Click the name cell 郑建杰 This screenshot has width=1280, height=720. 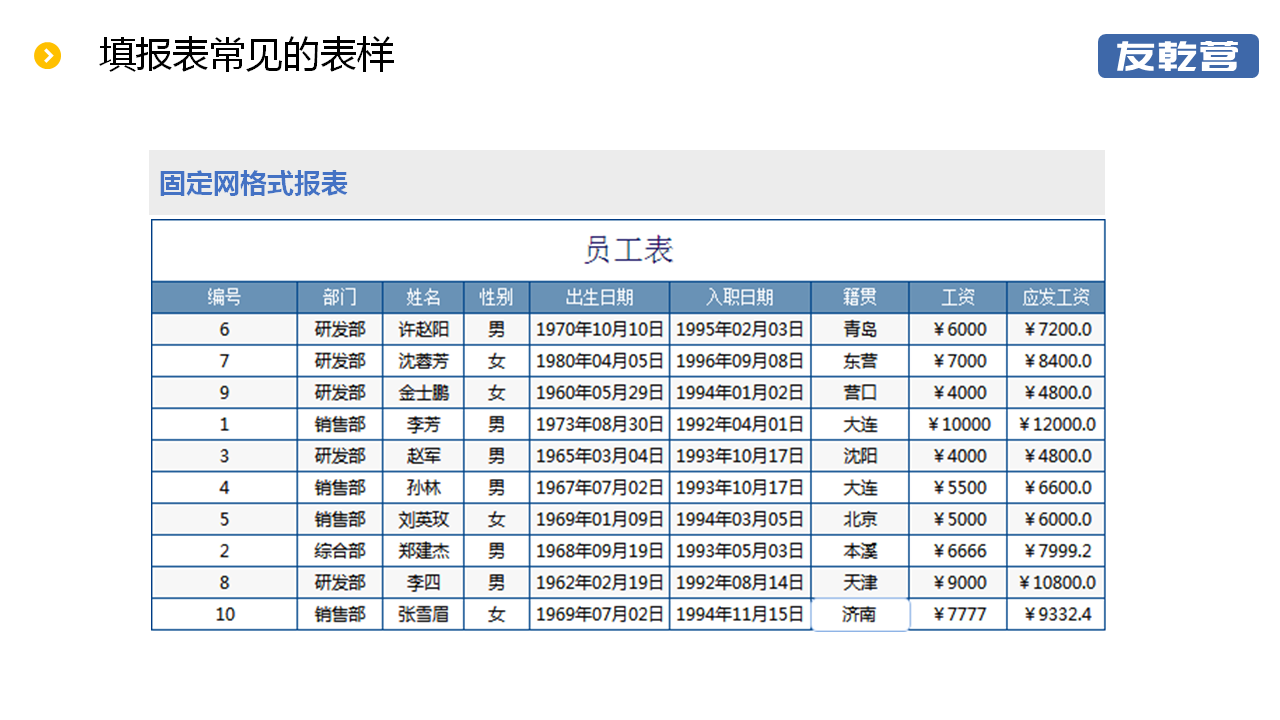coord(424,551)
